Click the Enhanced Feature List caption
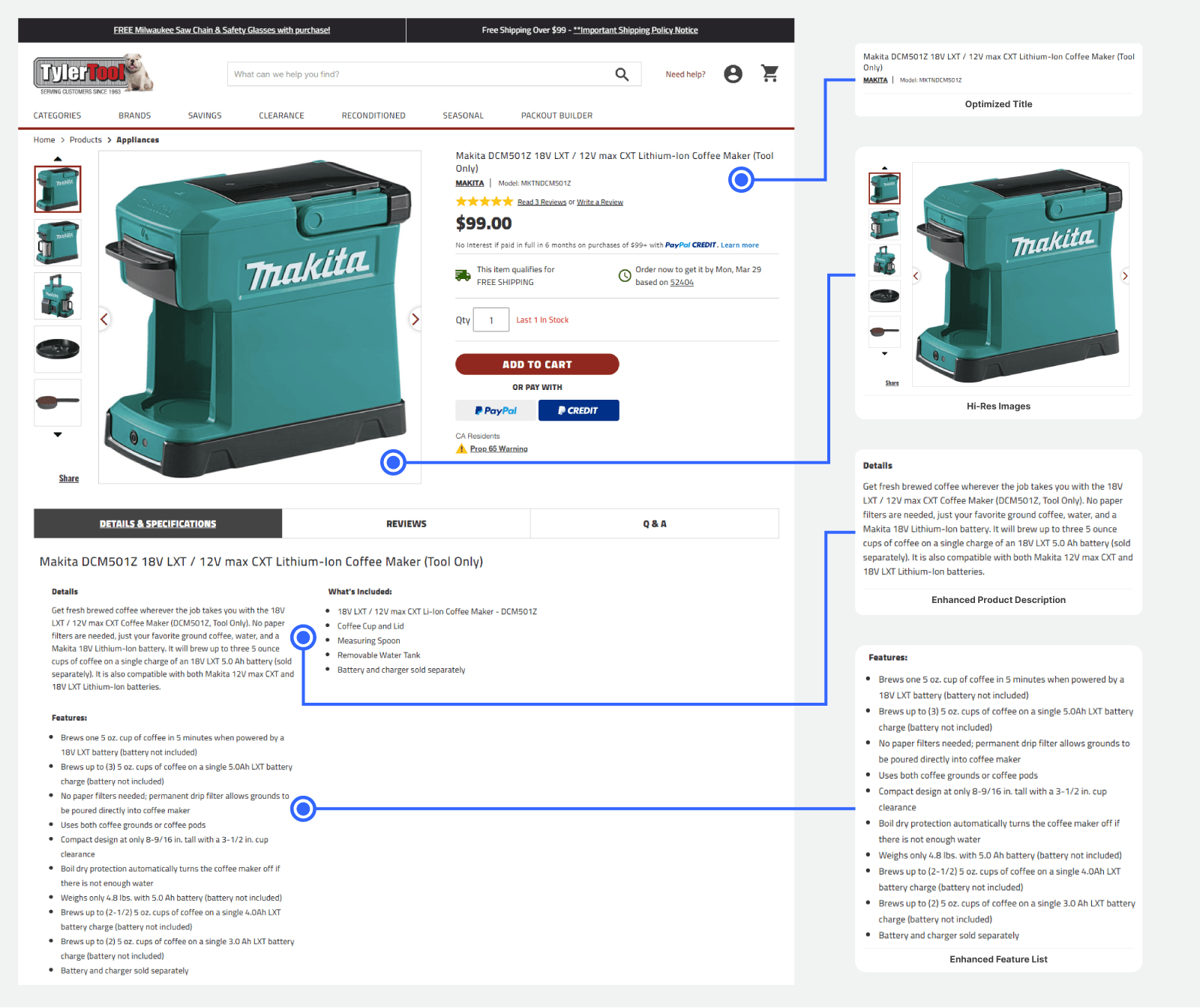 click(998, 959)
